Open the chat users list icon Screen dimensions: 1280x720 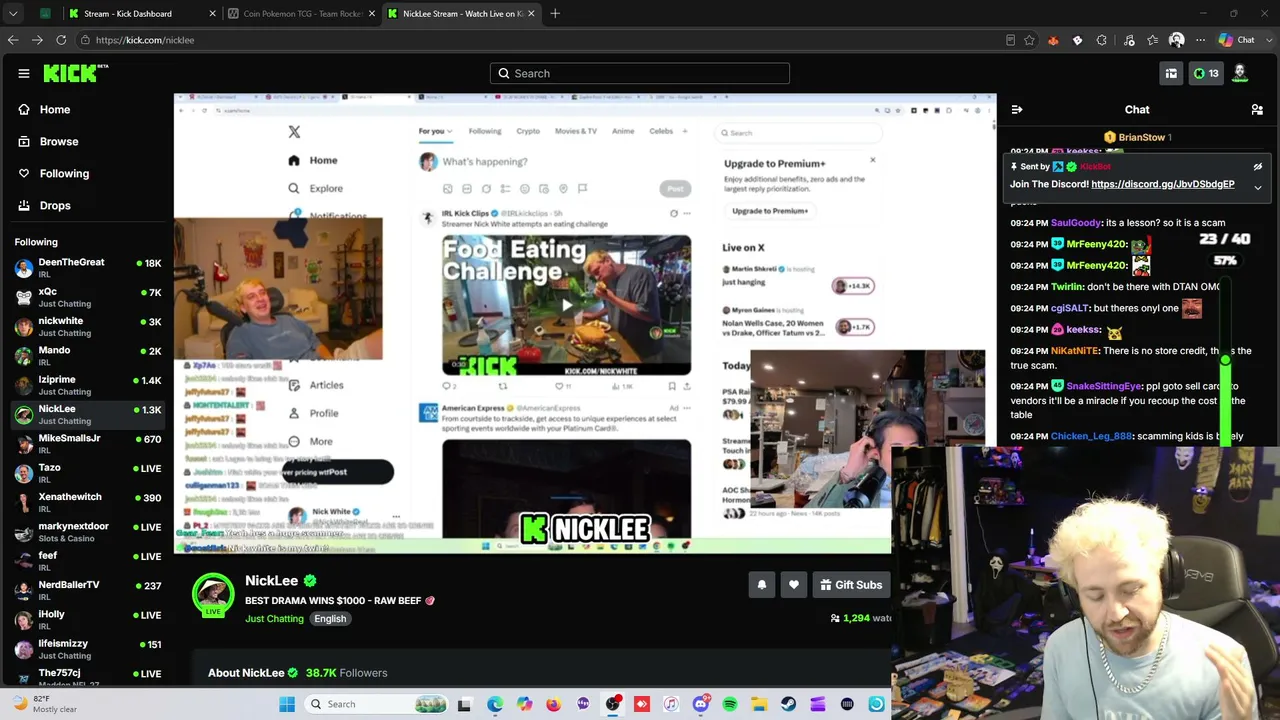pyautogui.click(x=1257, y=110)
